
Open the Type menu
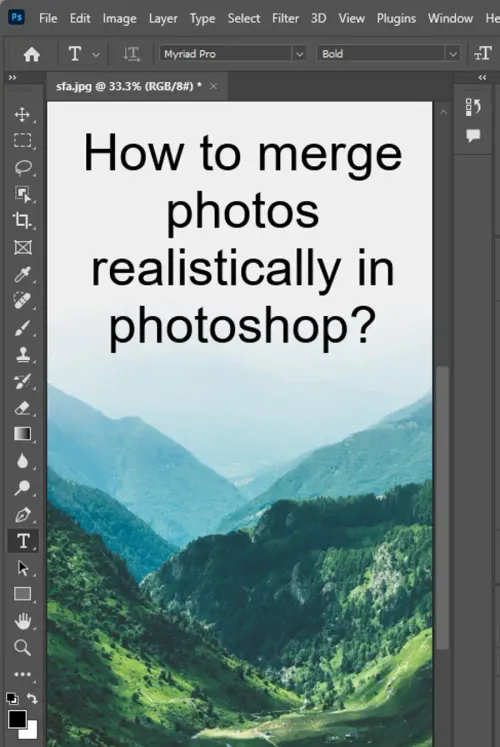click(x=202, y=19)
